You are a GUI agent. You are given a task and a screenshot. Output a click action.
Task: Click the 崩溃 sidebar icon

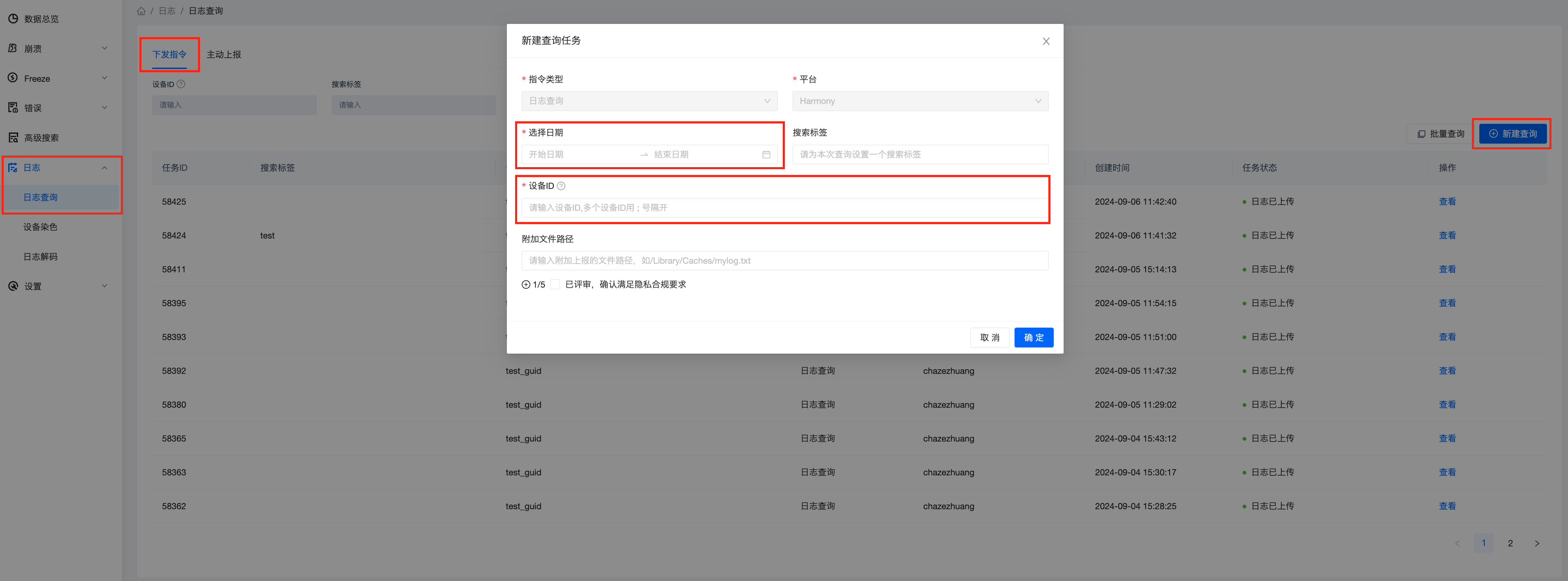click(13, 48)
